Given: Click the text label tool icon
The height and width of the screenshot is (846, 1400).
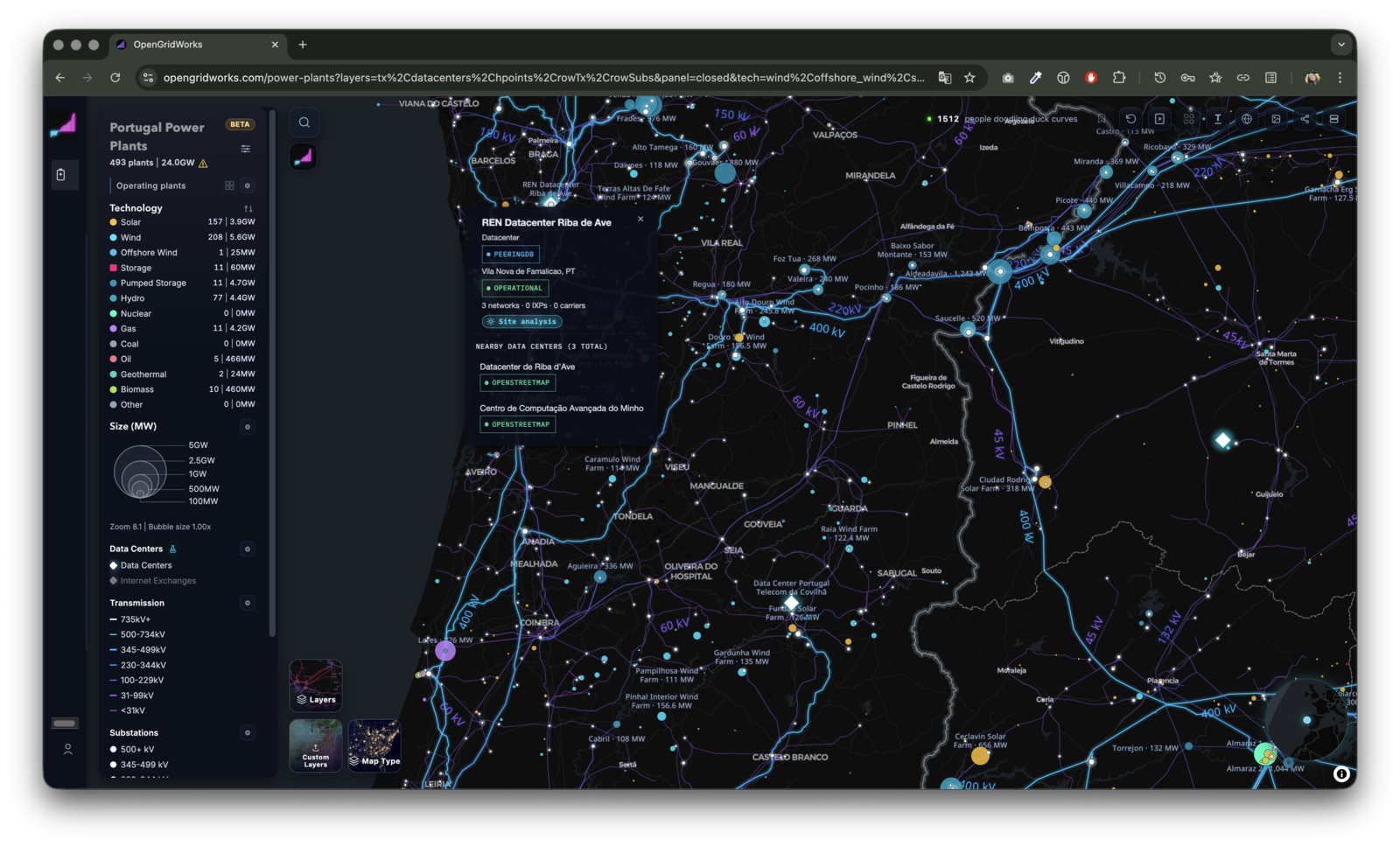Looking at the screenshot, I should pyautogui.click(x=1217, y=119).
